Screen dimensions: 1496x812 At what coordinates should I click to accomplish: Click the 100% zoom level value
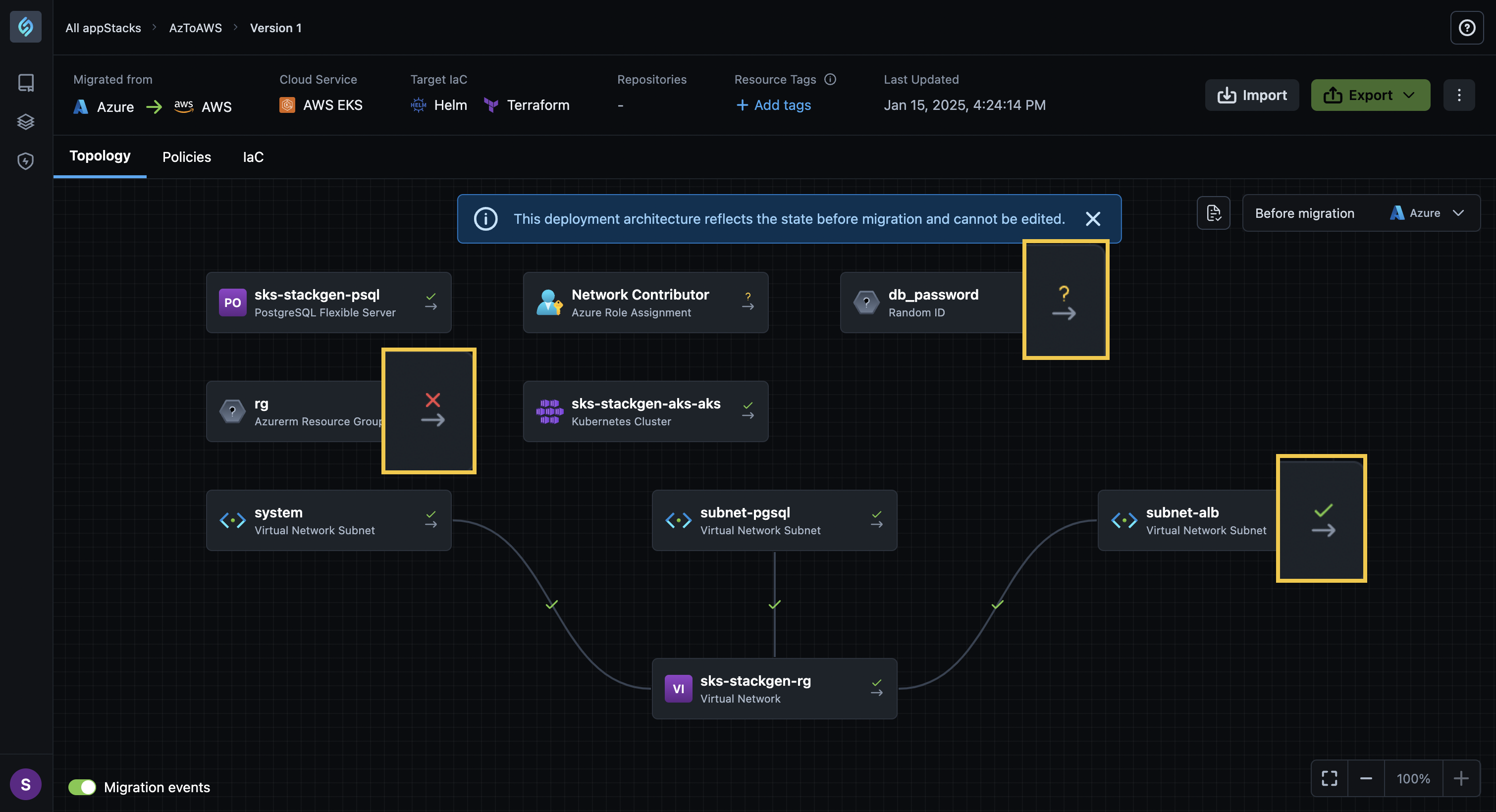(x=1413, y=778)
